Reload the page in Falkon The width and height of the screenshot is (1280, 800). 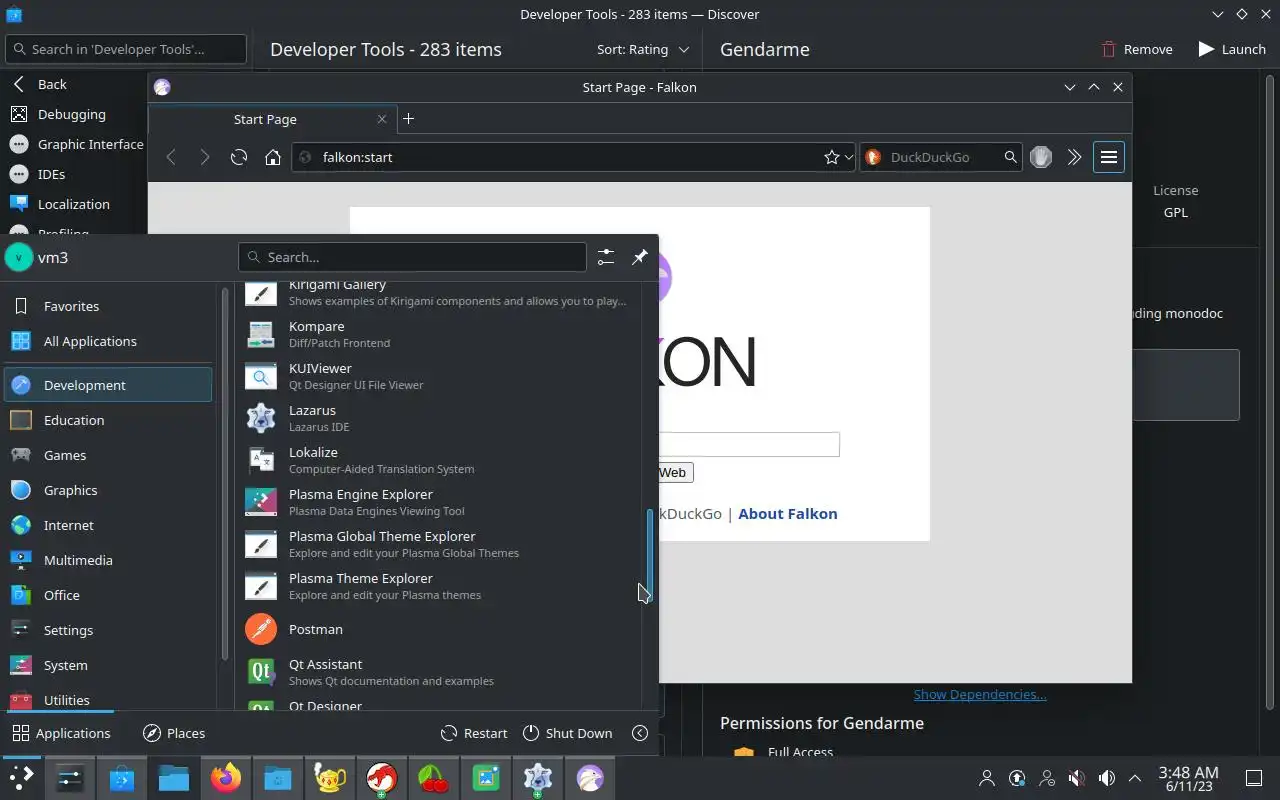pyautogui.click(x=238, y=157)
